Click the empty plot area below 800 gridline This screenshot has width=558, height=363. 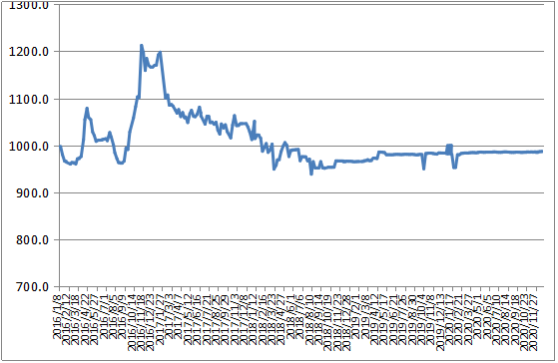click(302, 263)
